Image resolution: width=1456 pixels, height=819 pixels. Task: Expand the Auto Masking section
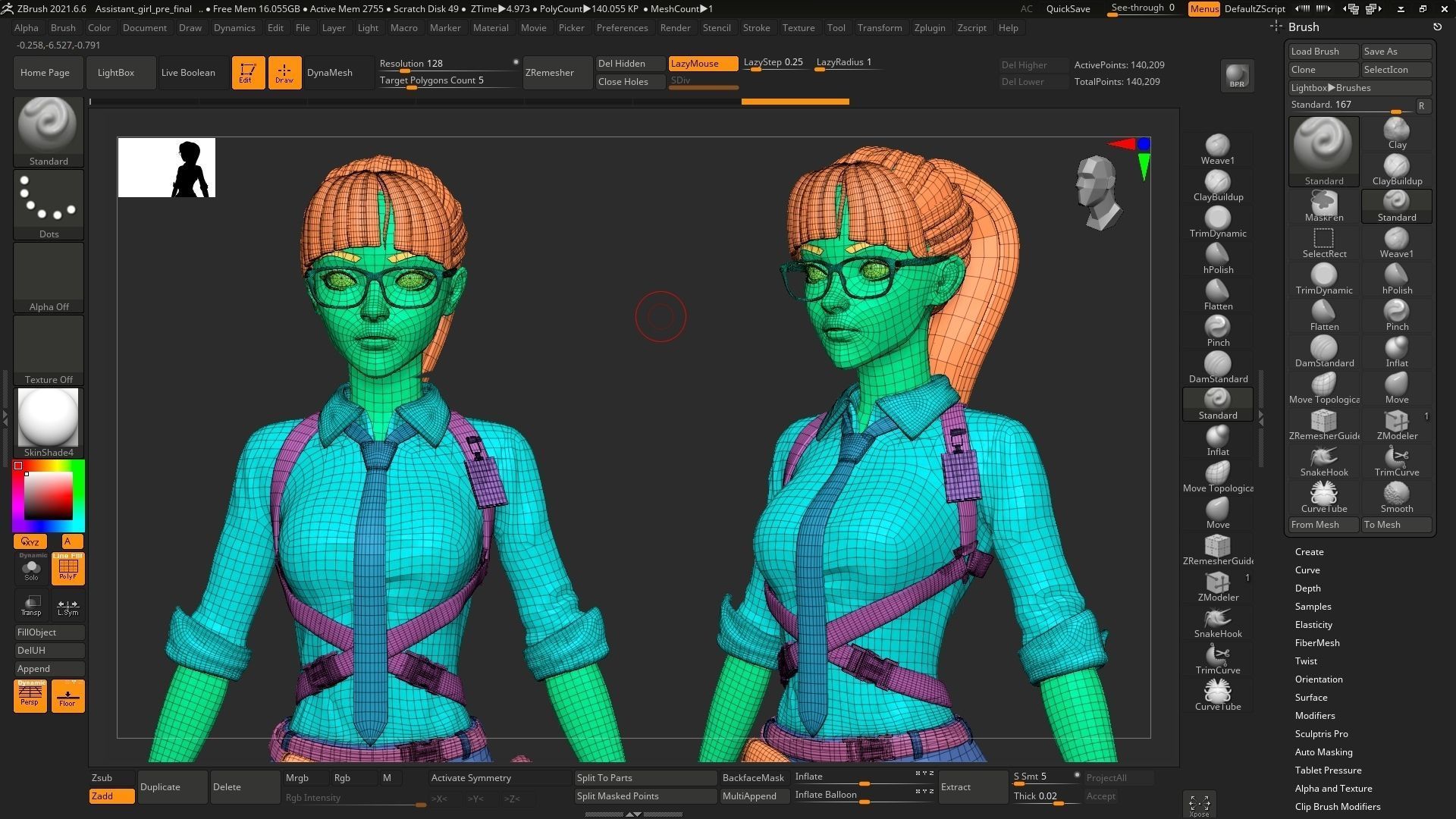pyautogui.click(x=1323, y=752)
